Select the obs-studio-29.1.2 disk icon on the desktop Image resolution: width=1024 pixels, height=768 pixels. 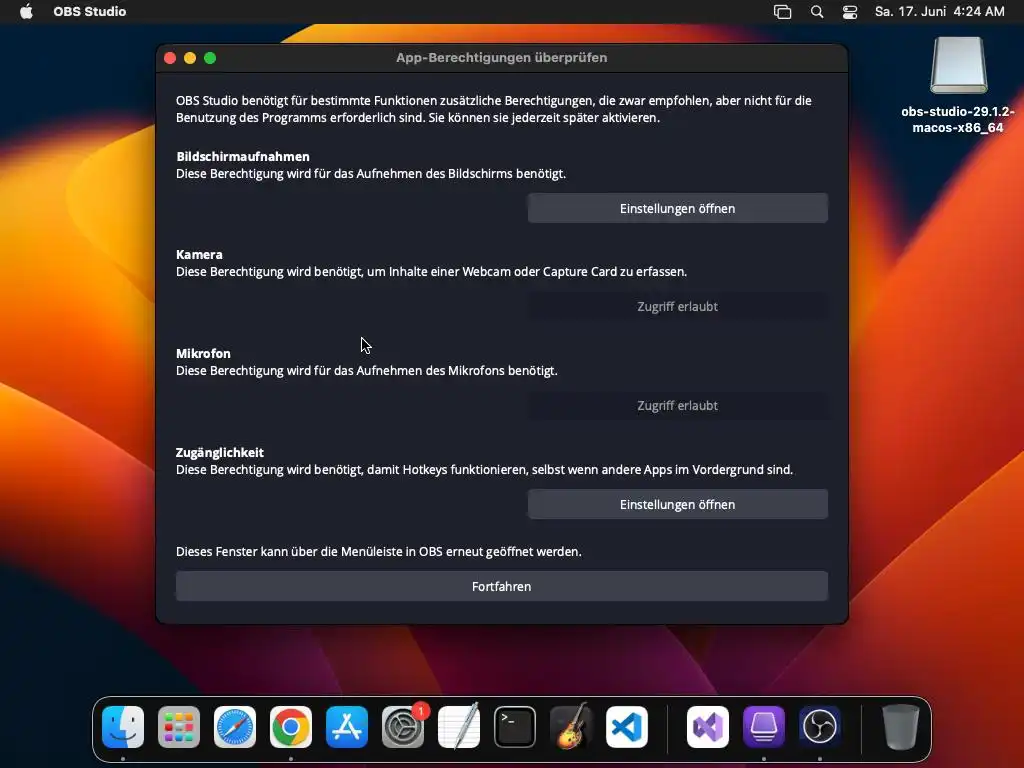(958, 66)
